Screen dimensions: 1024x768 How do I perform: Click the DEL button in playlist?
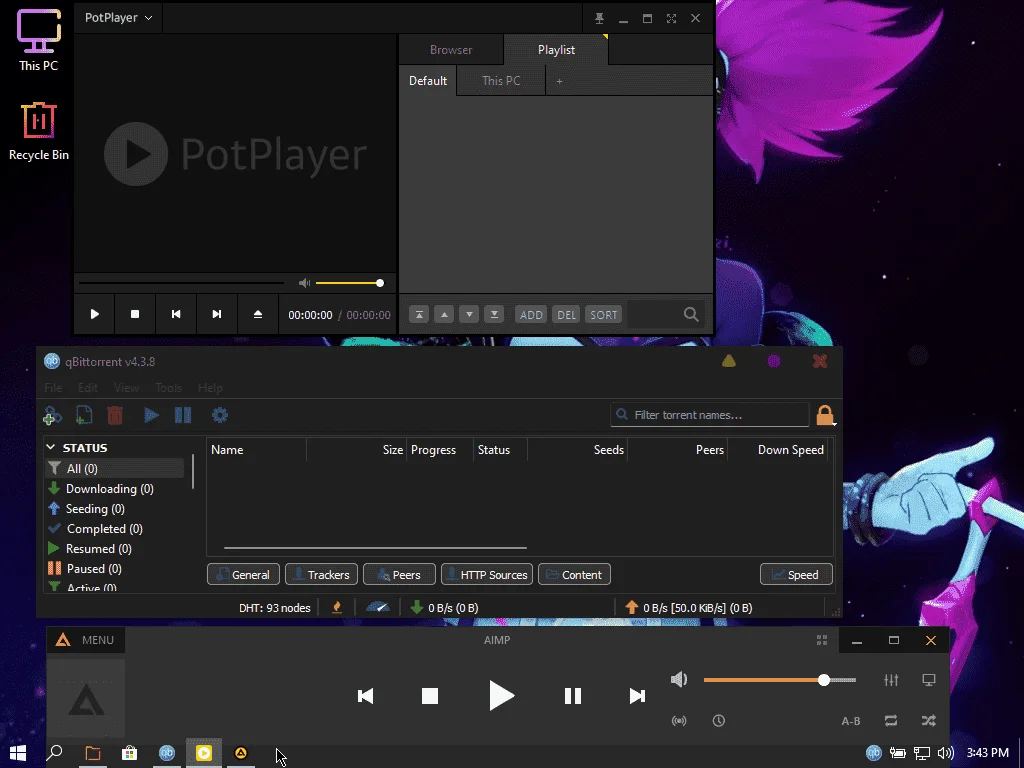pos(566,315)
